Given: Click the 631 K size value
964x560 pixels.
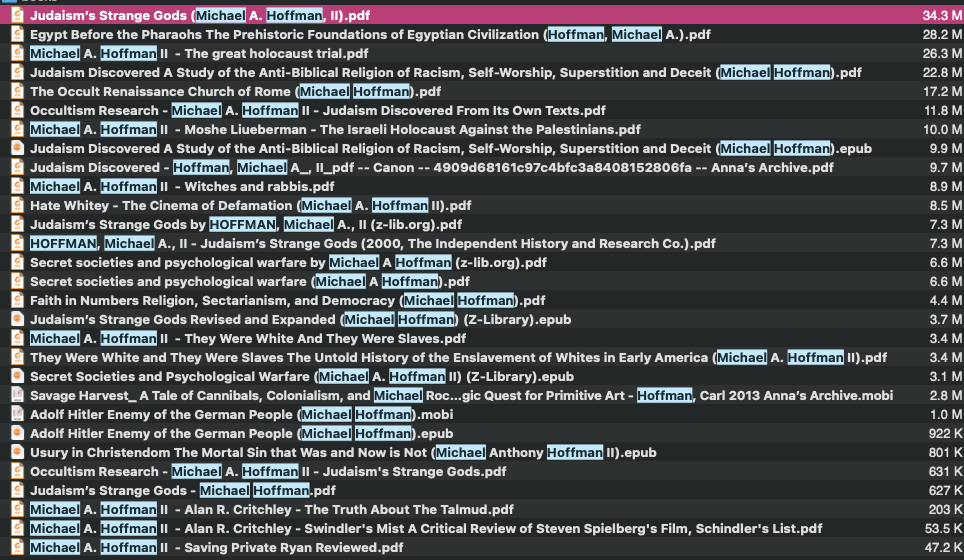Looking at the screenshot, I should 946,471.
